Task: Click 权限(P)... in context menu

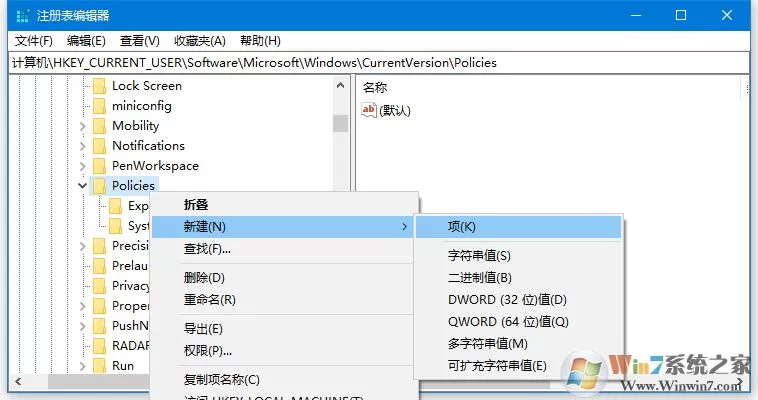Action: (x=207, y=351)
